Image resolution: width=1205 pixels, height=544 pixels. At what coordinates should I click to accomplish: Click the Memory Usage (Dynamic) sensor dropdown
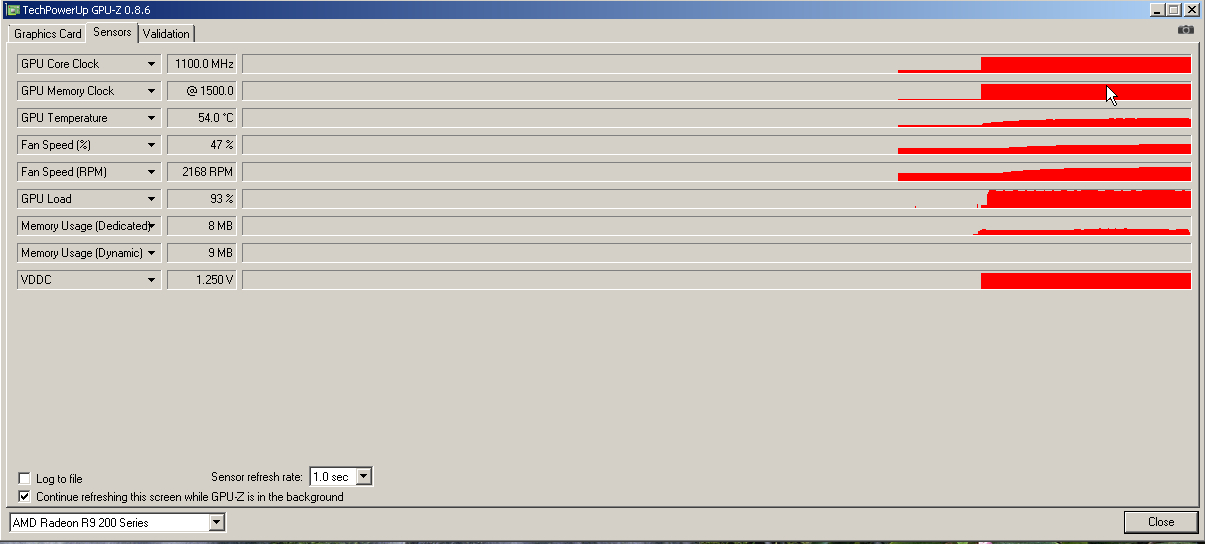click(x=89, y=253)
